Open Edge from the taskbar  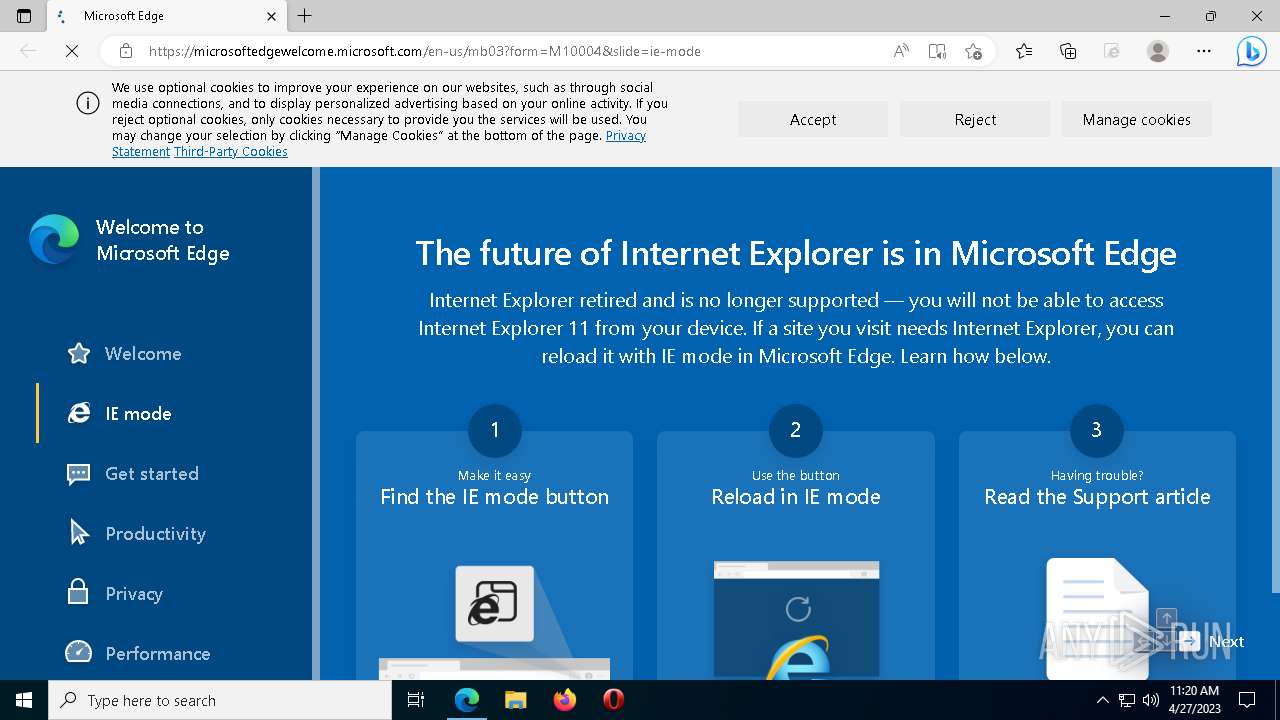467,700
